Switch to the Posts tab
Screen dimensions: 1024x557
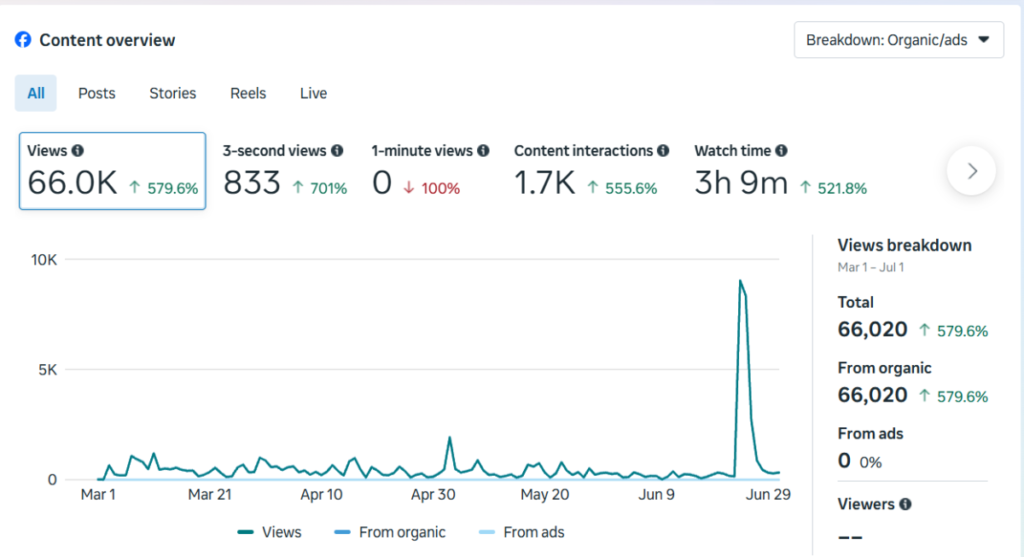[97, 93]
